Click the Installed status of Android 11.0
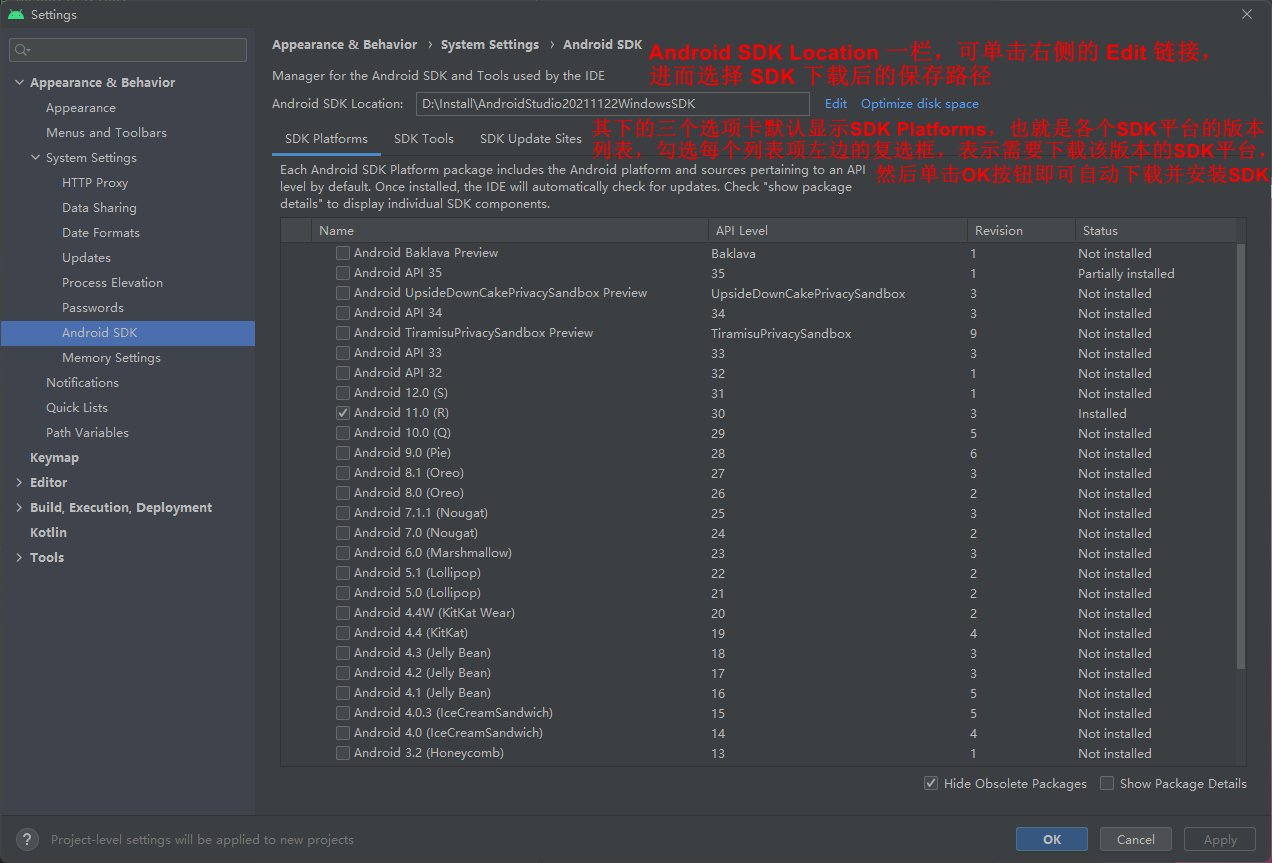This screenshot has height=863, width=1272. coord(1102,413)
